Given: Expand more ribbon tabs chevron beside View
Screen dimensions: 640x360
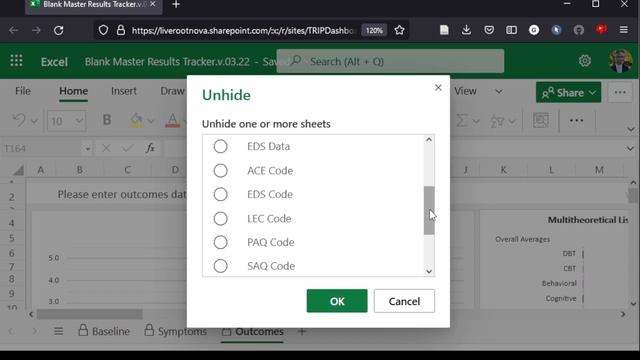Looking at the screenshot, I should 499,91.
